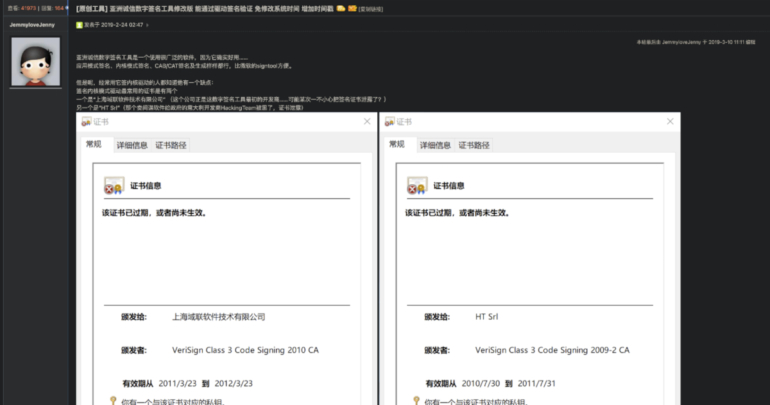The width and height of the screenshot is (770, 405).
Task: Open 证书路径 tab in the 上海域联 certificate dialog
Action: pos(171,145)
